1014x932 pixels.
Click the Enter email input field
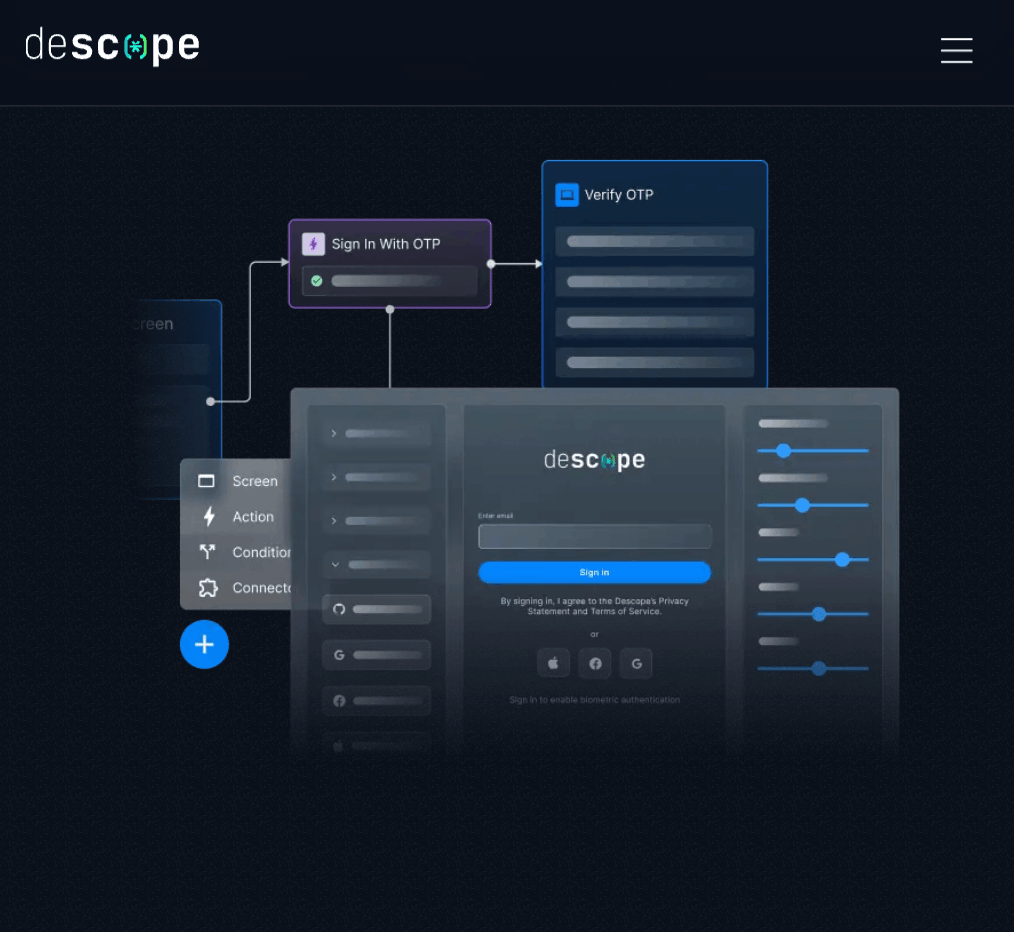click(x=594, y=536)
